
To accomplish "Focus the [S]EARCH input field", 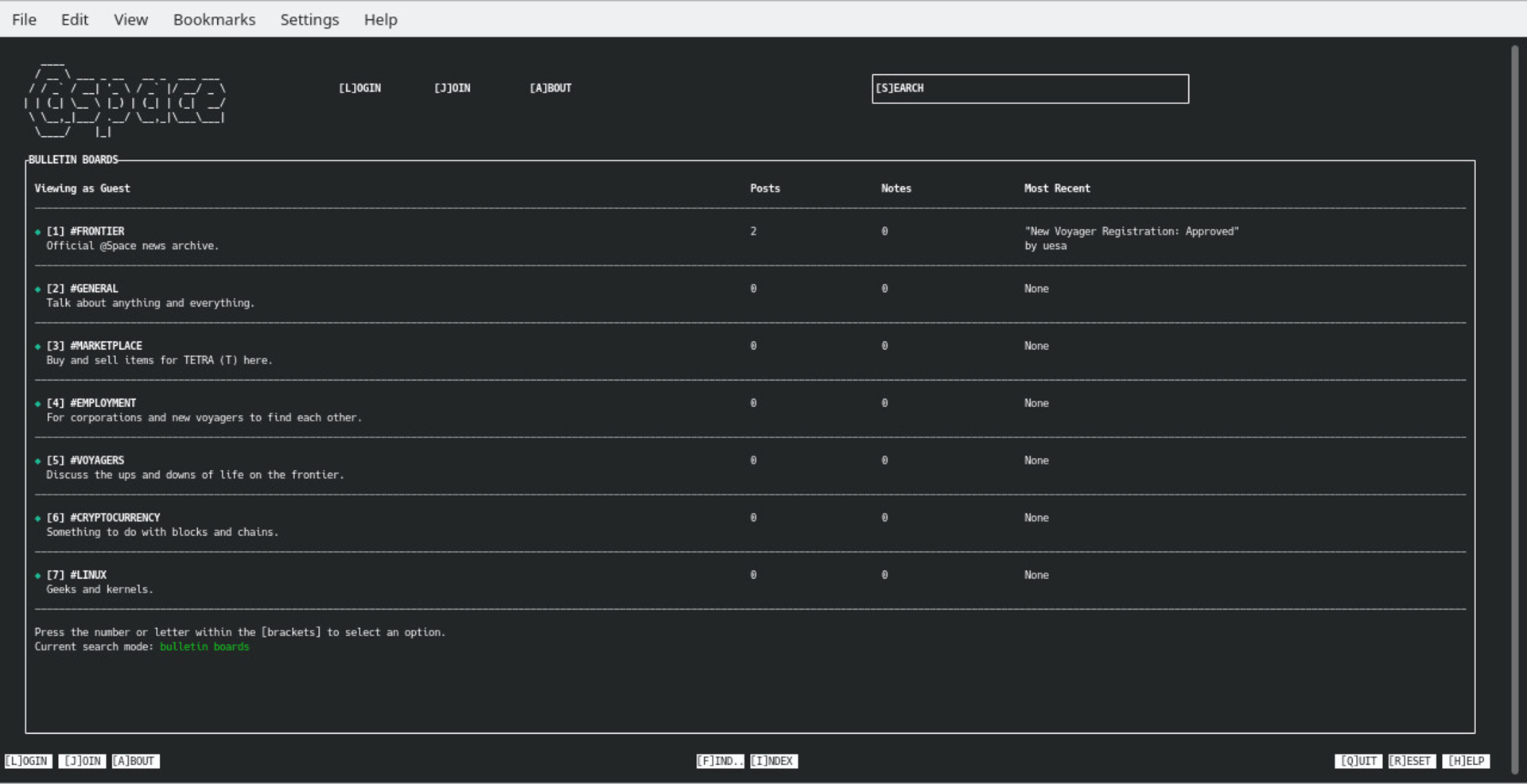I will click(1030, 89).
